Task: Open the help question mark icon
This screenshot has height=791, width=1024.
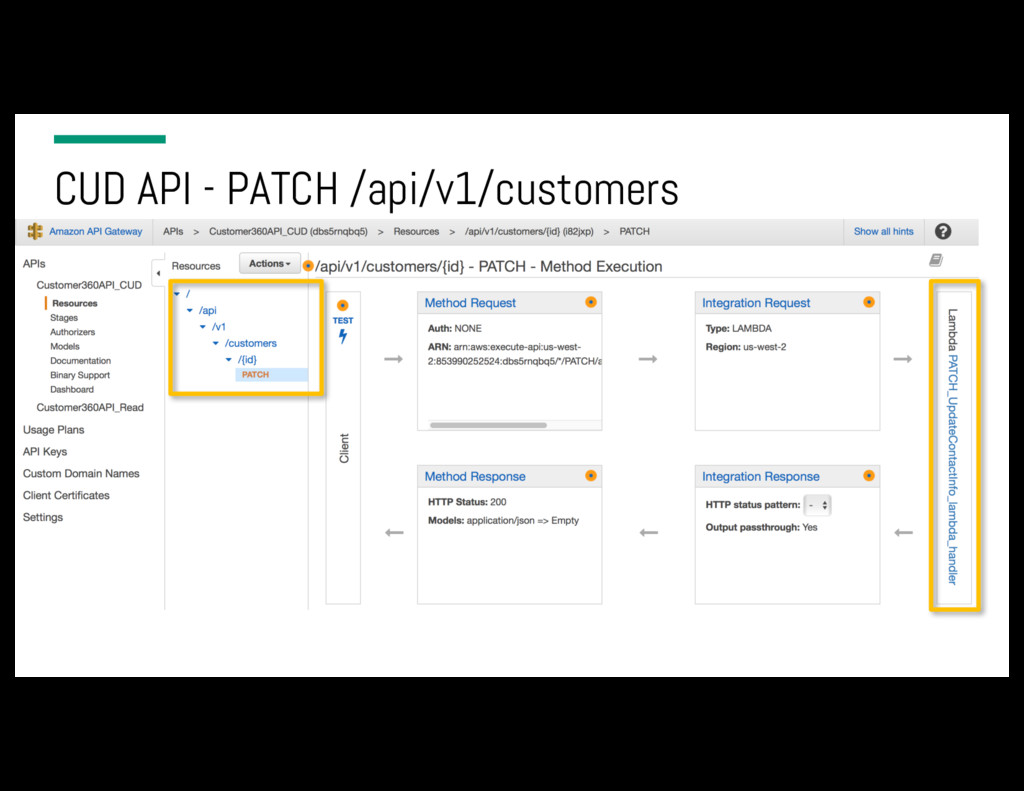Action: (x=942, y=231)
